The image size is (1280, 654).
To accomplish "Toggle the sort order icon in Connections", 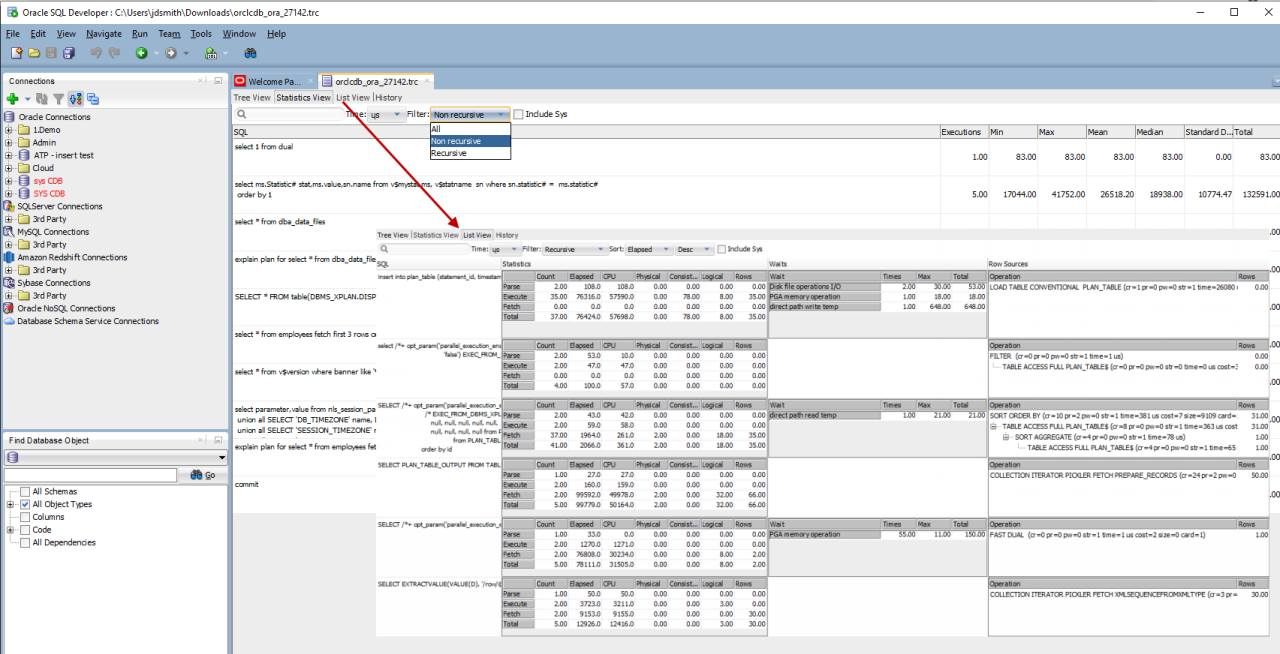I will tap(75, 99).
